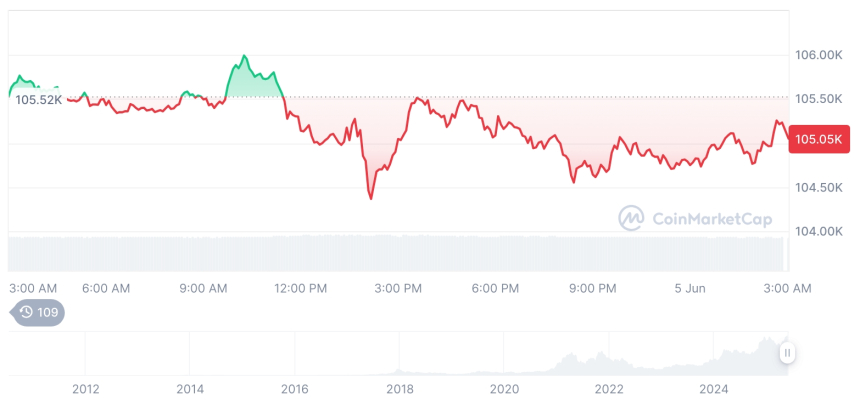Click the CoinMarketCap logo watermark
The image size is (860, 401).
[631, 217]
